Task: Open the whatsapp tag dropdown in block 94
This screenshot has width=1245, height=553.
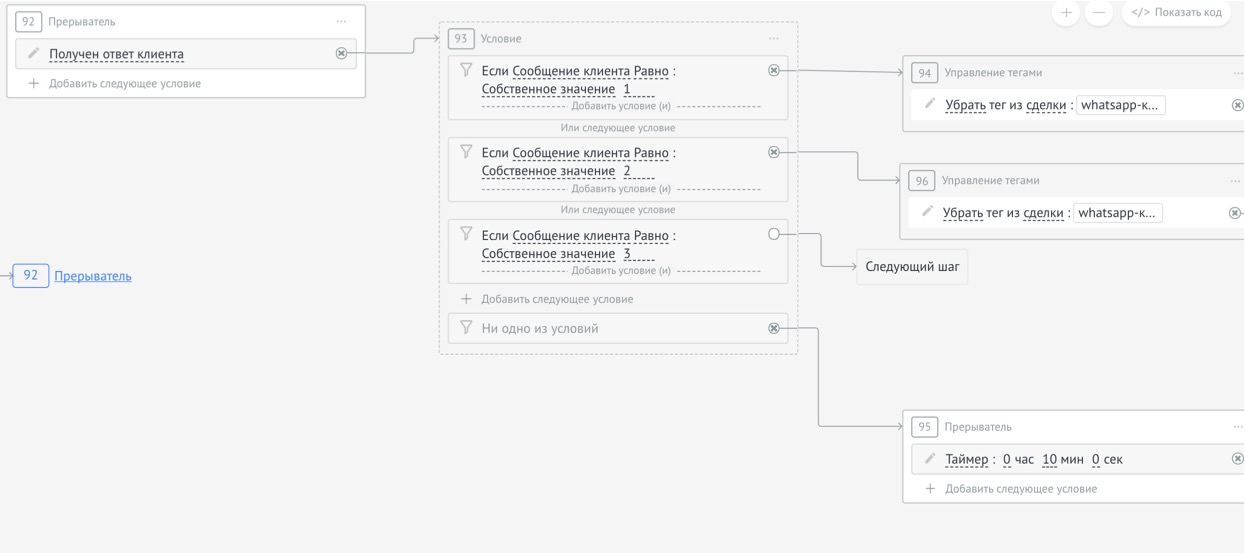Action: pos(1121,105)
